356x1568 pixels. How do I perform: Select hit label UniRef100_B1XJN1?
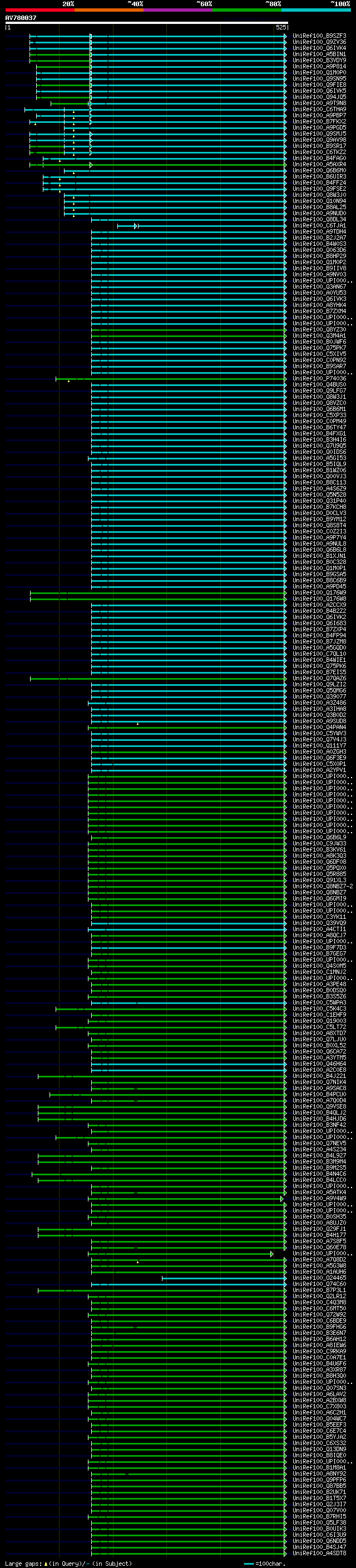coord(319,556)
